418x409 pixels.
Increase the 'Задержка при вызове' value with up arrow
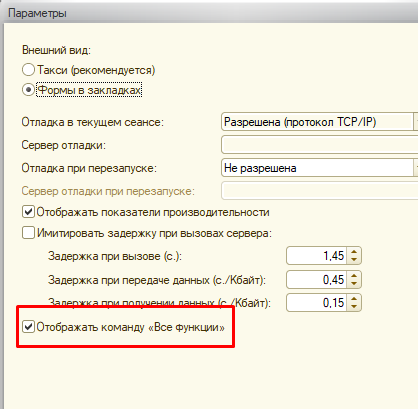[x=354, y=252]
